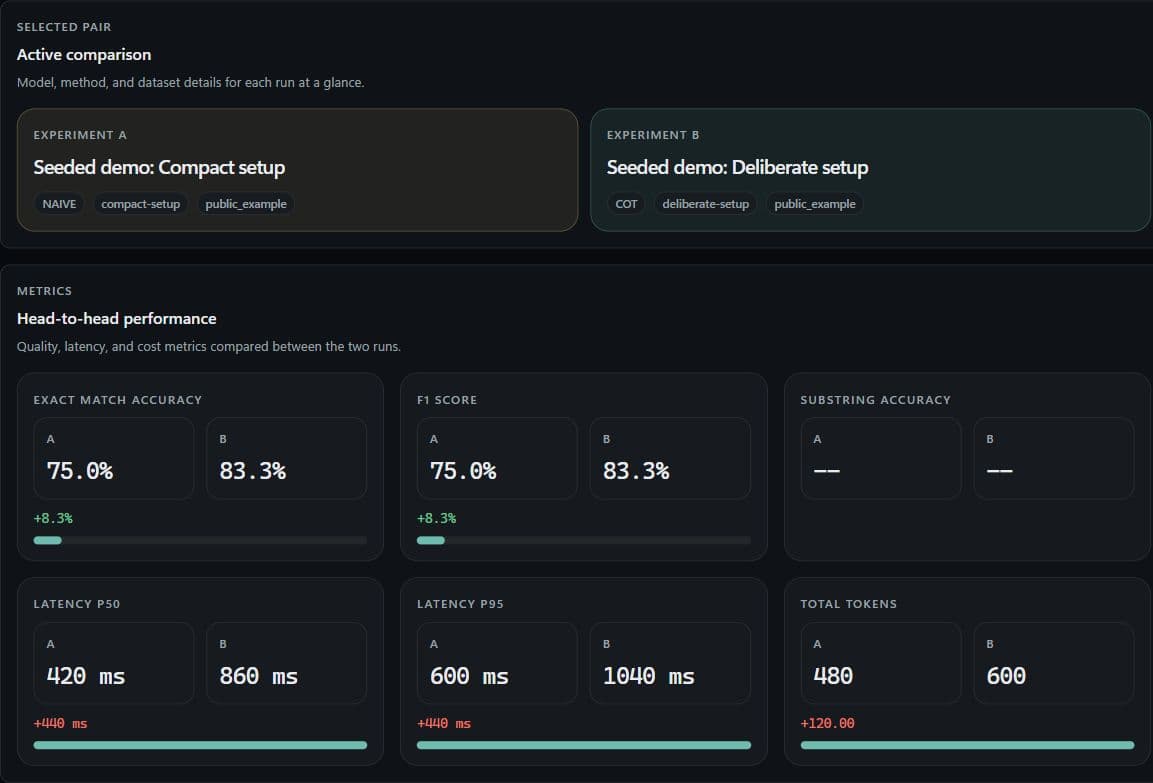Click the +440 ms delta under Latency P95
This screenshot has width=1153, height=783.
coord(443,723)
